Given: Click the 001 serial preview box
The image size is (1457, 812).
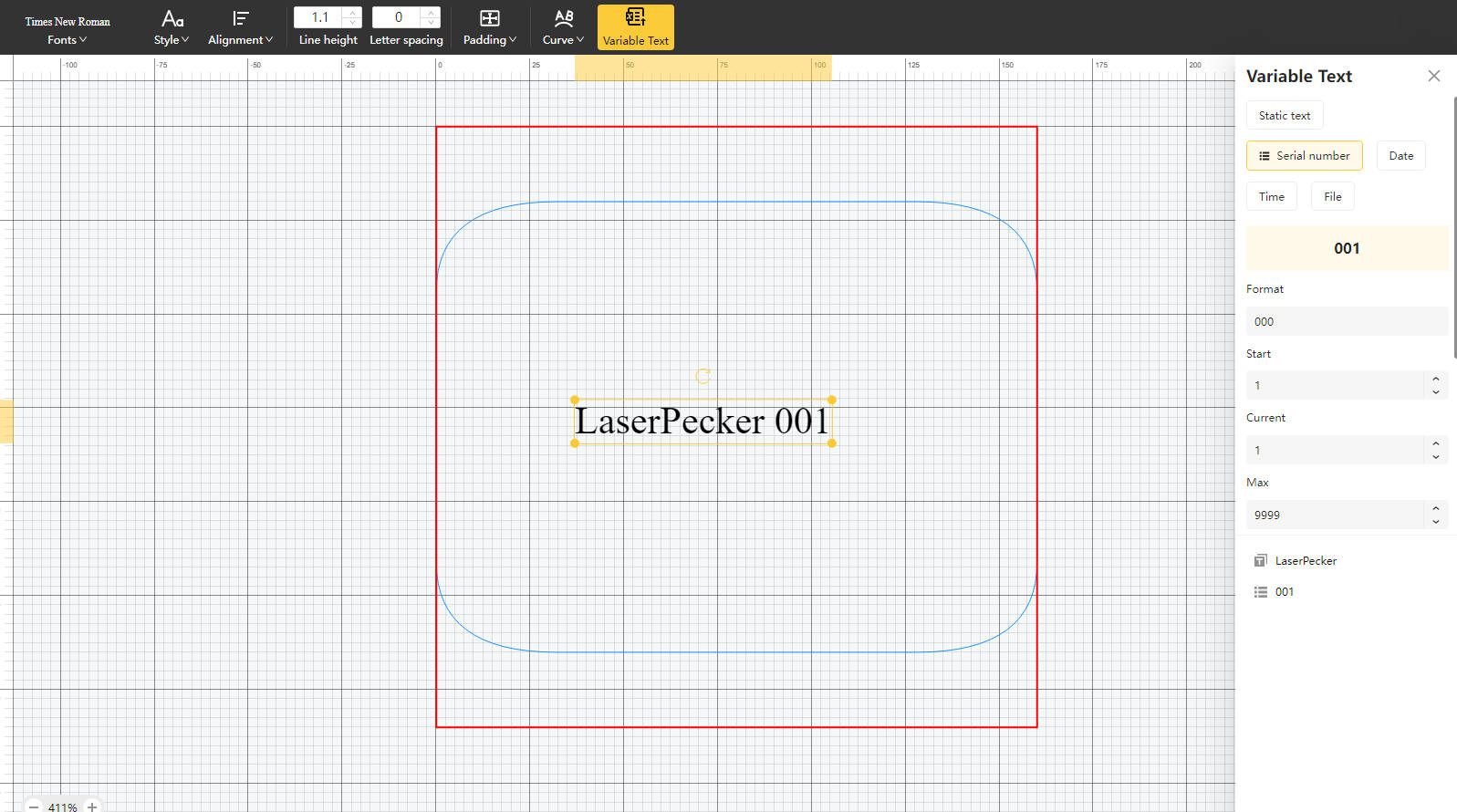Looking at the screenshot, I should 1347,248.
